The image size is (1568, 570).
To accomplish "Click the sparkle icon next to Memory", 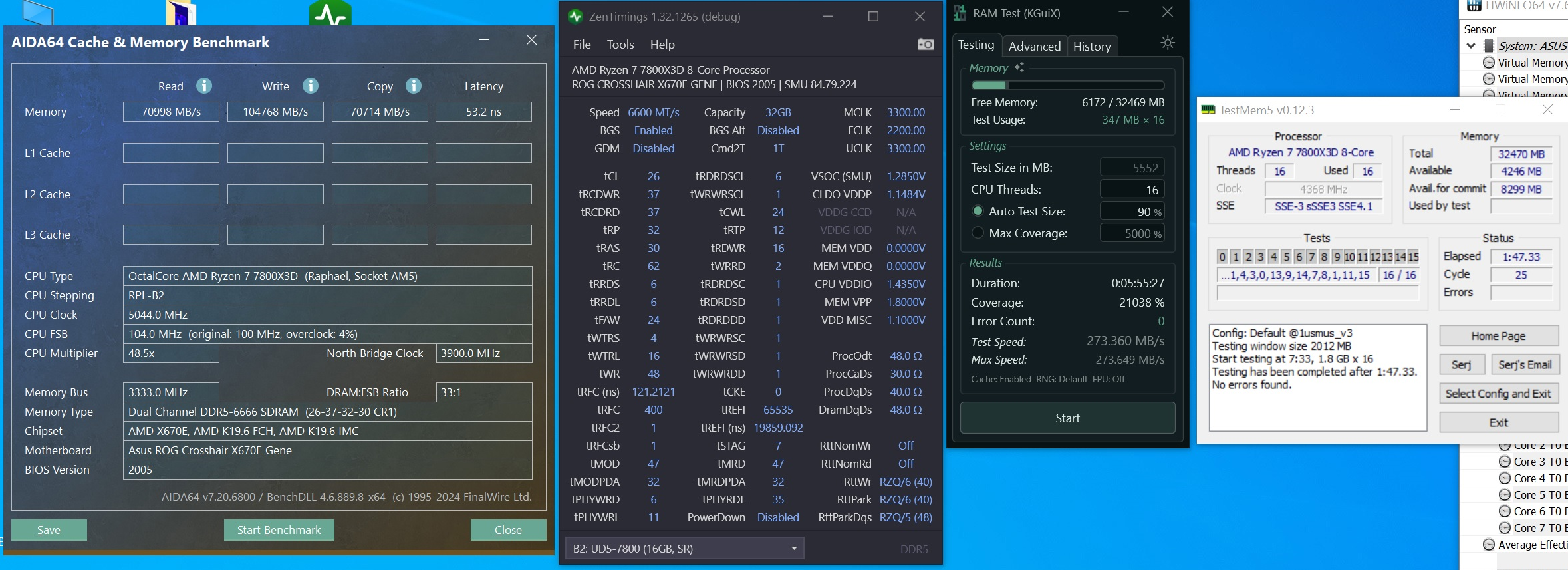I will coord(1019,67).
